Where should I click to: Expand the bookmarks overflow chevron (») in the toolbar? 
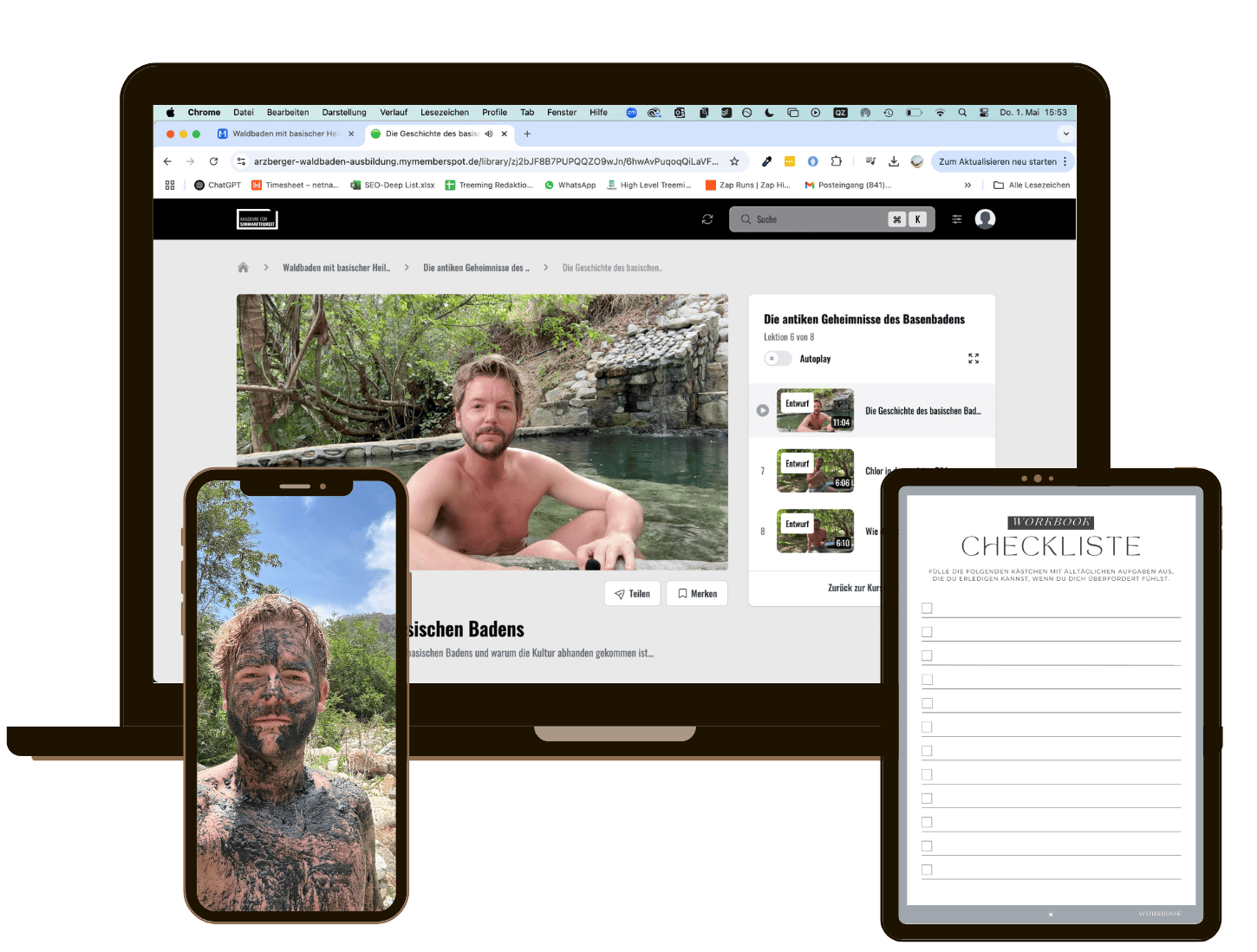point(967,185)
